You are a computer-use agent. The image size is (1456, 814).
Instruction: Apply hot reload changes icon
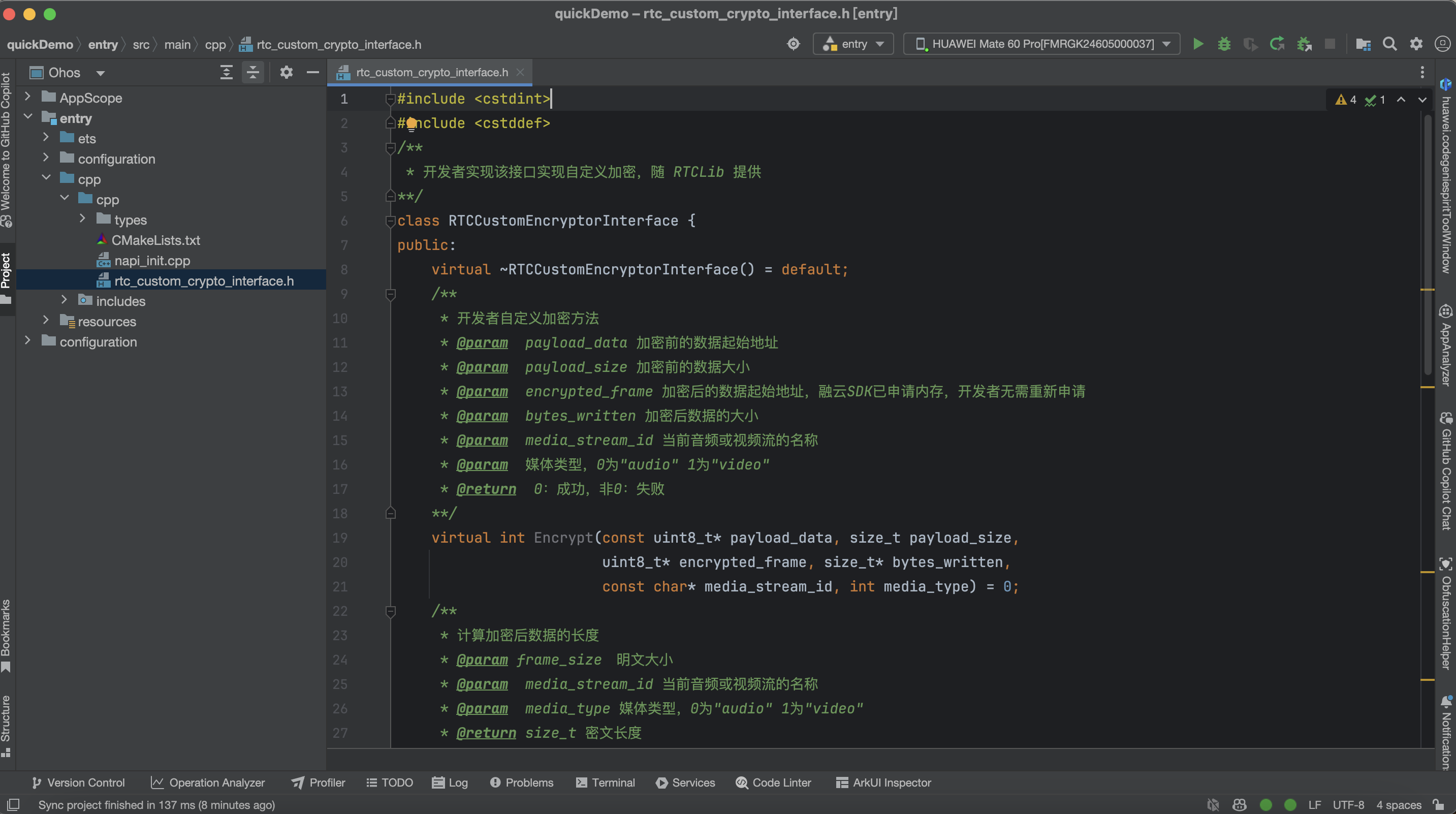tap(1277, 44)
